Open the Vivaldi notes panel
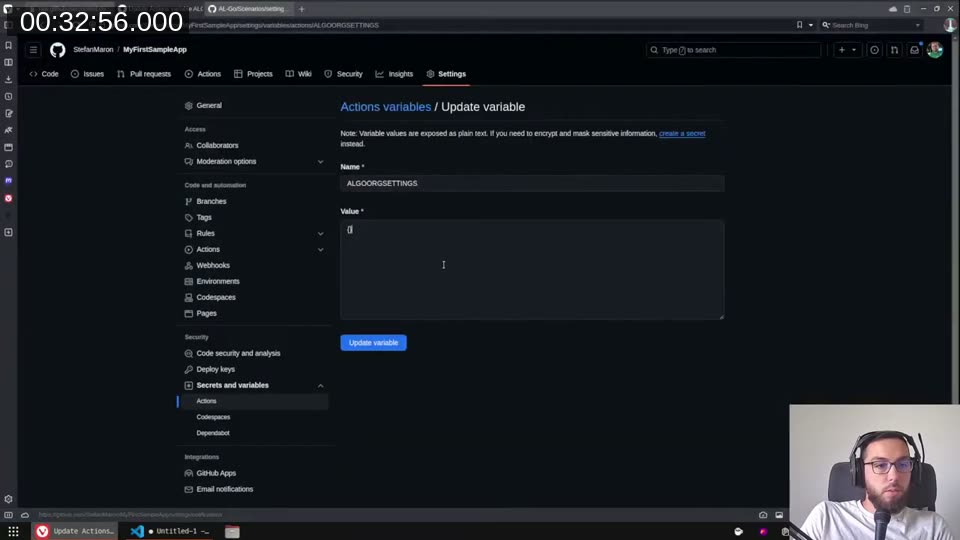Image resolution: width=960 pixels, height=540 pixels. [x=9, y=113]
